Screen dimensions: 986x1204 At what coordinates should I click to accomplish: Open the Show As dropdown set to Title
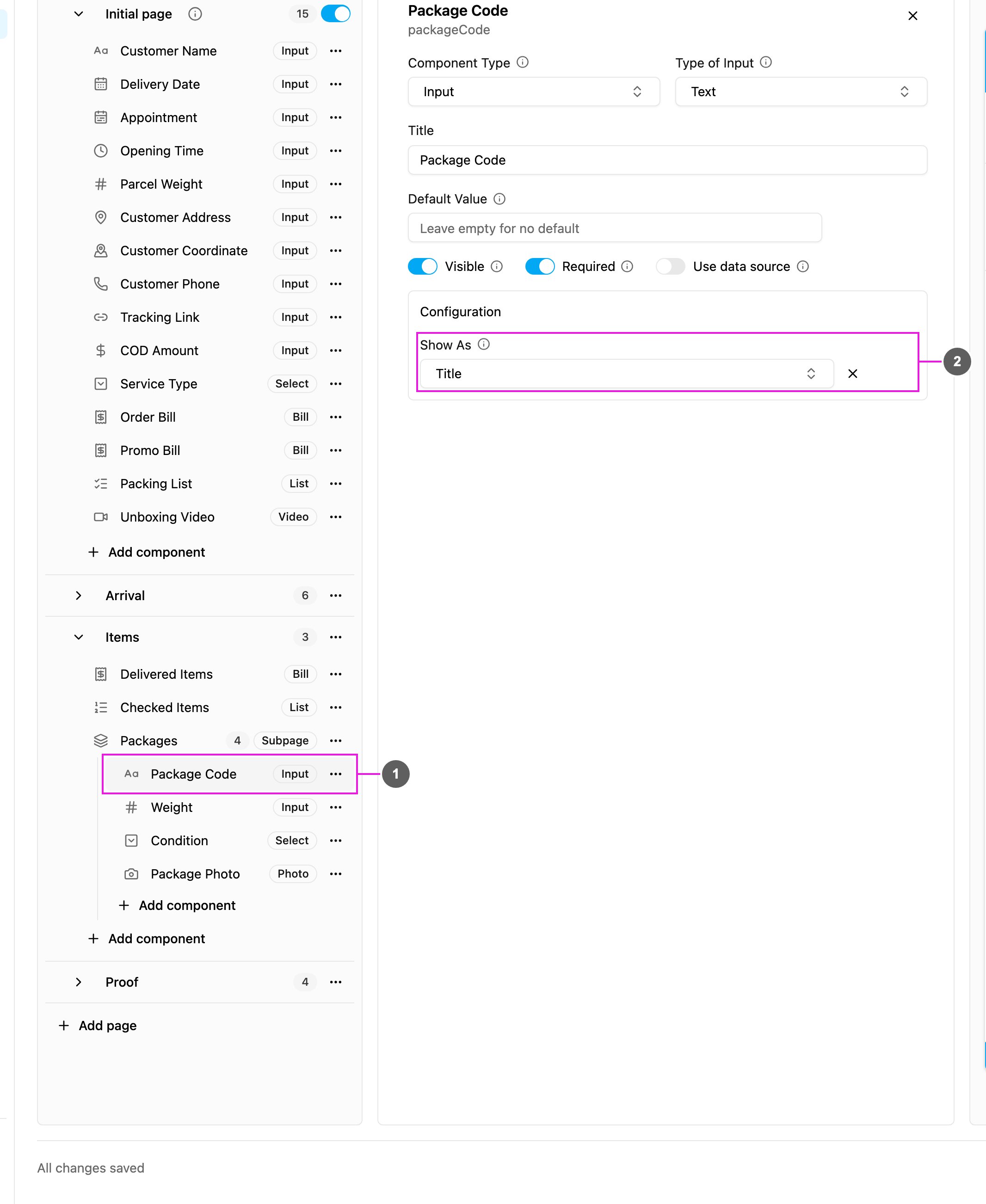(x=627, y=374)
